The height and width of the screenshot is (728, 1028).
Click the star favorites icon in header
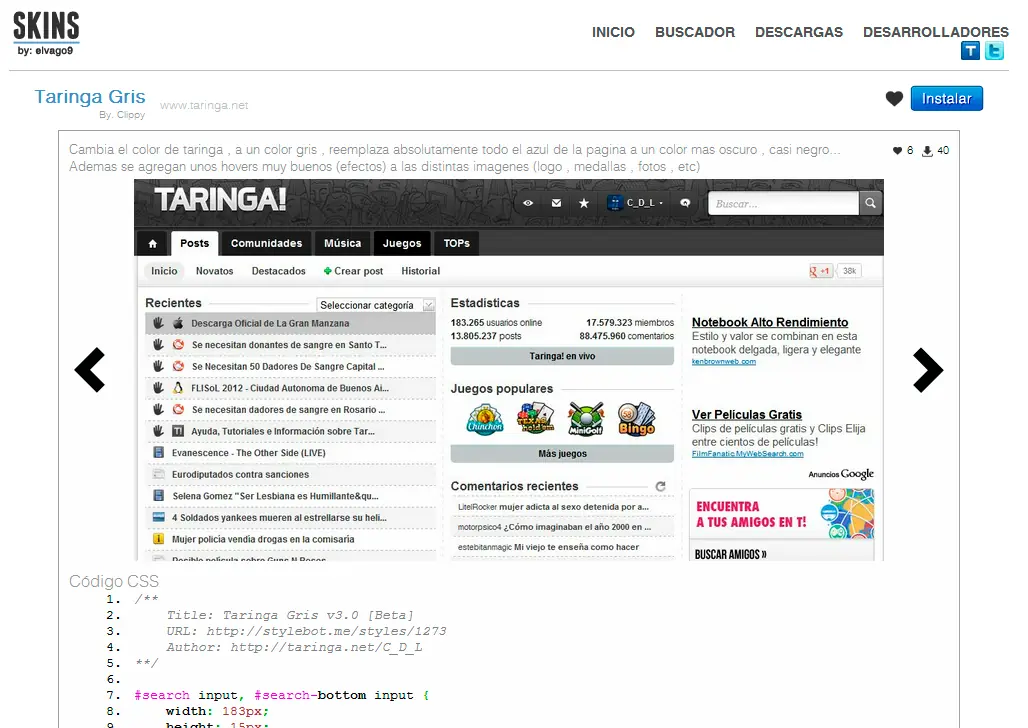pyautogui.click(x=583, y=203)
